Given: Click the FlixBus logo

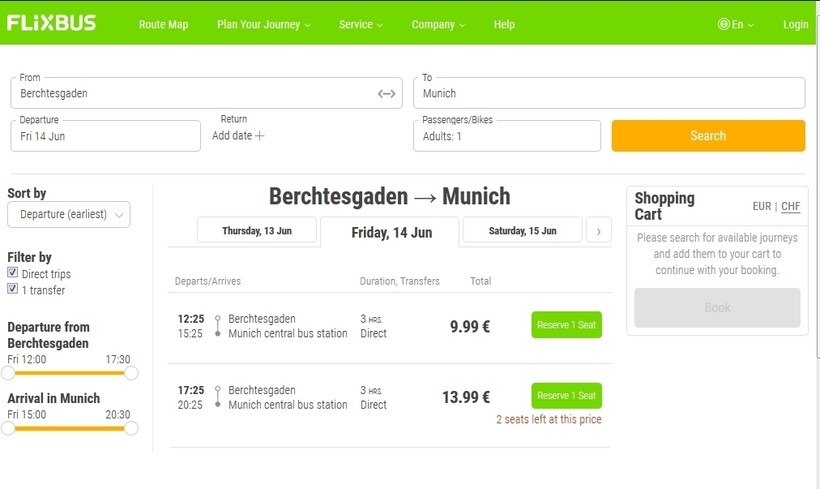Looking at the screenshot, I should point(51,23).
